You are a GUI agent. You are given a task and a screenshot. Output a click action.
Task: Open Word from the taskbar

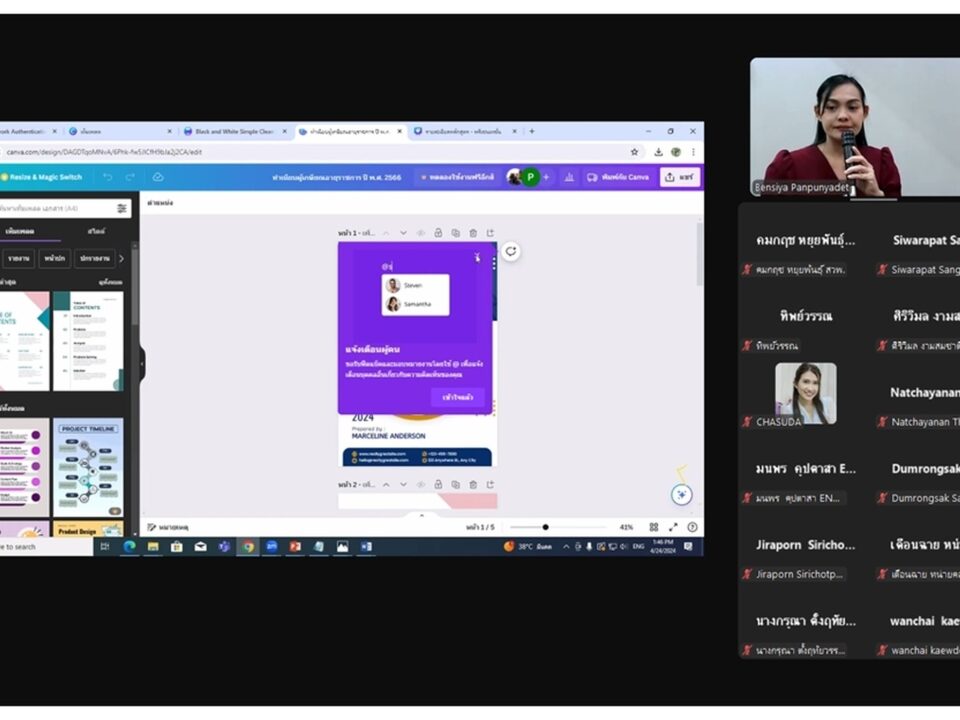coord(366,547)
